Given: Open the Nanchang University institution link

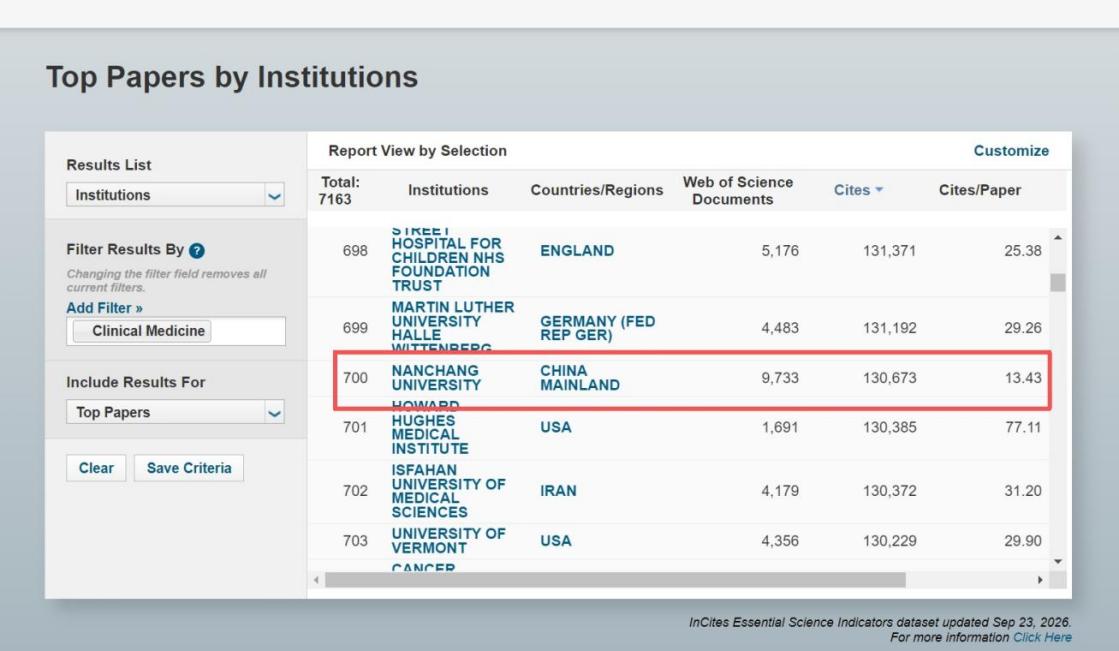Looking at the screenshot, I should (436, 378).
